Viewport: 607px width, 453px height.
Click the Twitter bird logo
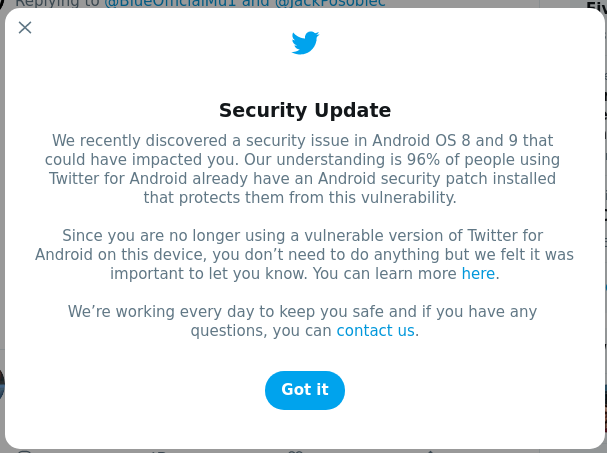click(305, 43)
